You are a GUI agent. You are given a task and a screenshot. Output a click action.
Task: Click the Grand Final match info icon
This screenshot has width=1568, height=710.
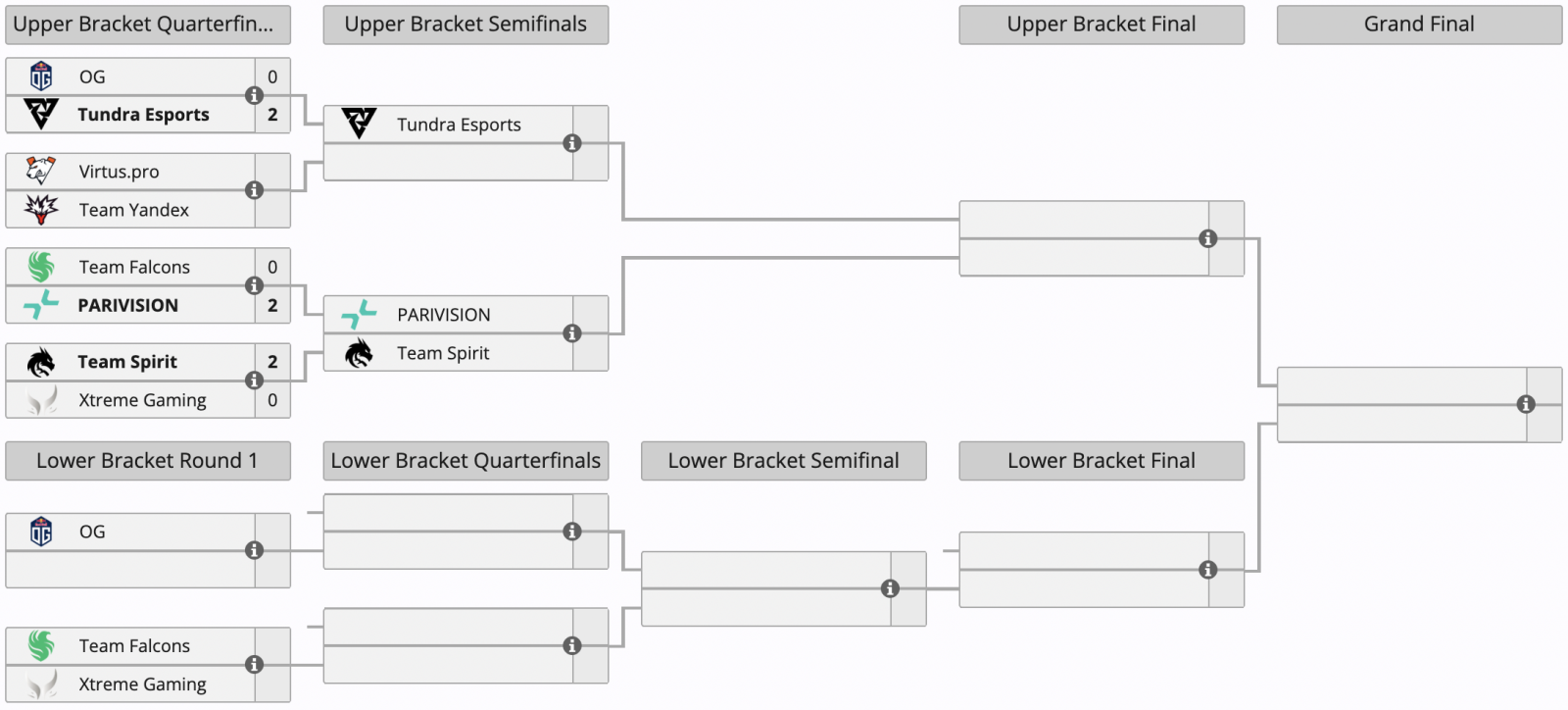(1525, 404)
